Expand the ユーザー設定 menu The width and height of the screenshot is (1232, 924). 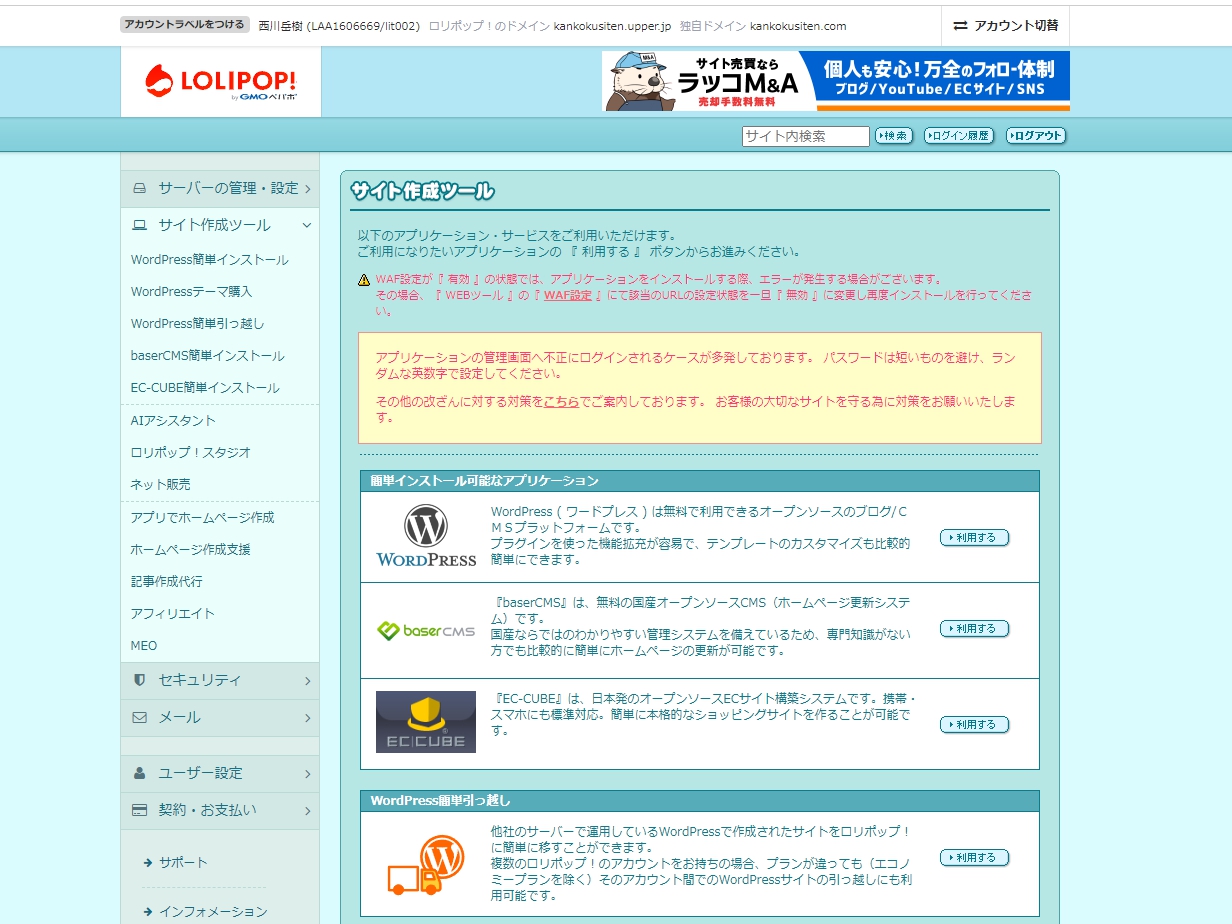click(220, 773)
